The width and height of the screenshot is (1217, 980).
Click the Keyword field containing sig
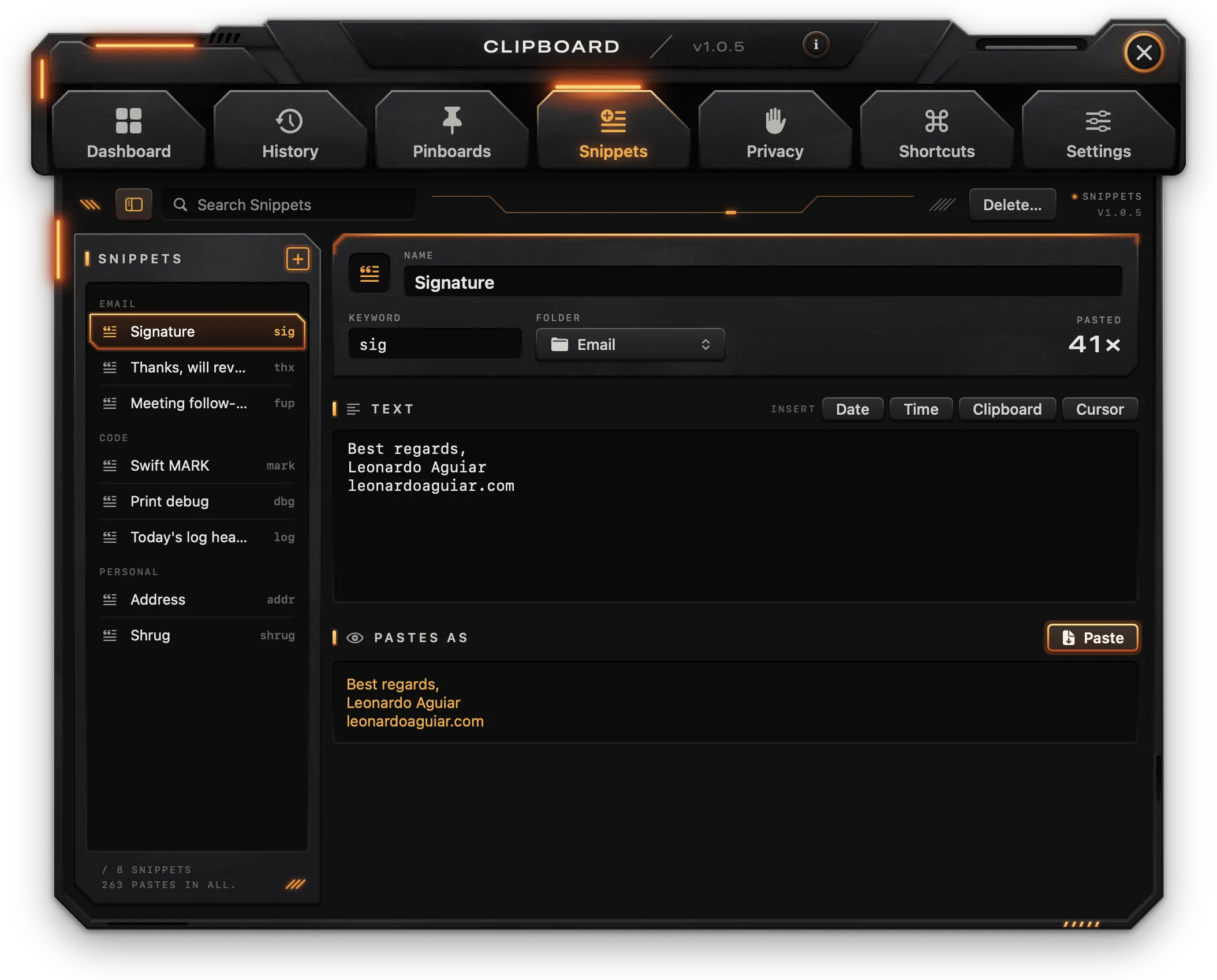point(435,344)
